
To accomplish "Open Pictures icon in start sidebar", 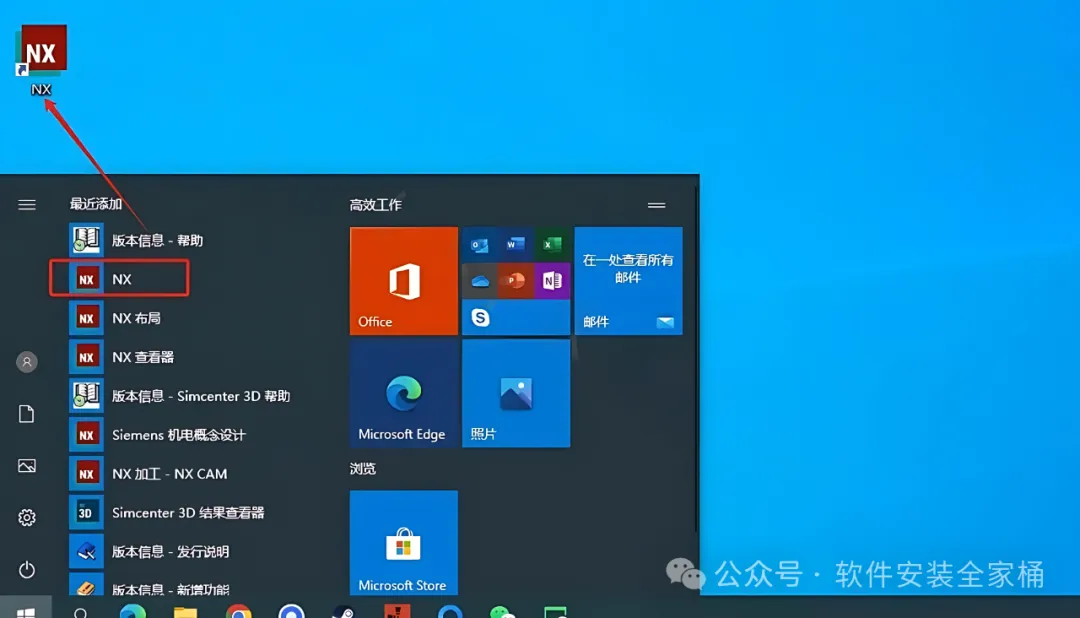I will tap(27, 466).
